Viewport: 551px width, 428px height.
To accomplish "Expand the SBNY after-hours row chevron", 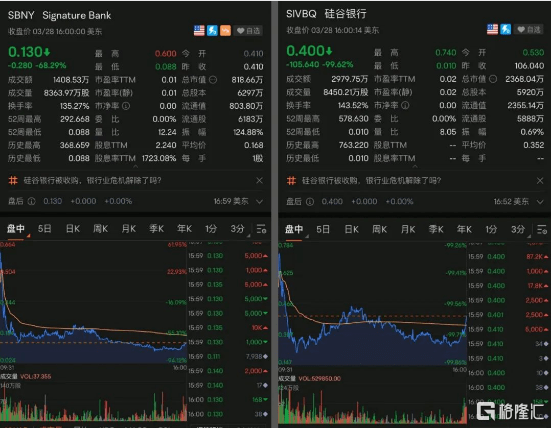I will tap(259, 202).
